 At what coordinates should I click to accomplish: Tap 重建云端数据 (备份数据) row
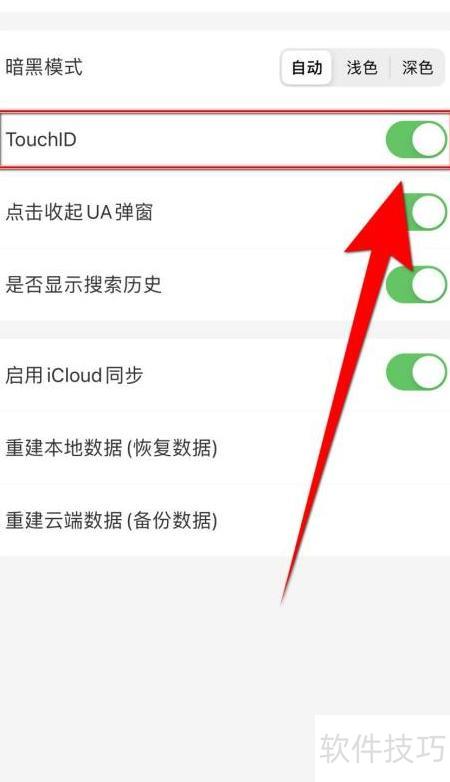pyautogui.click(x=225, y=520)
